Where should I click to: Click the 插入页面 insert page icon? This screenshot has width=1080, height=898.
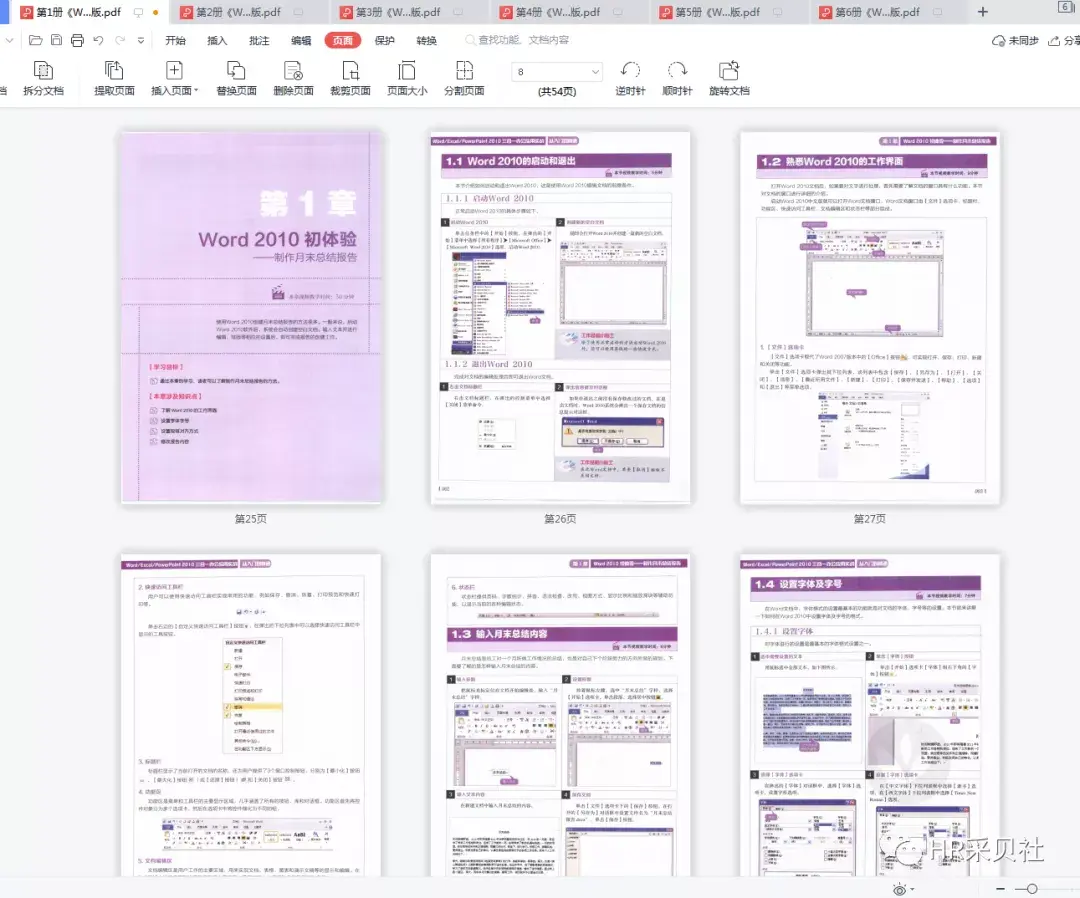[174, 70]
